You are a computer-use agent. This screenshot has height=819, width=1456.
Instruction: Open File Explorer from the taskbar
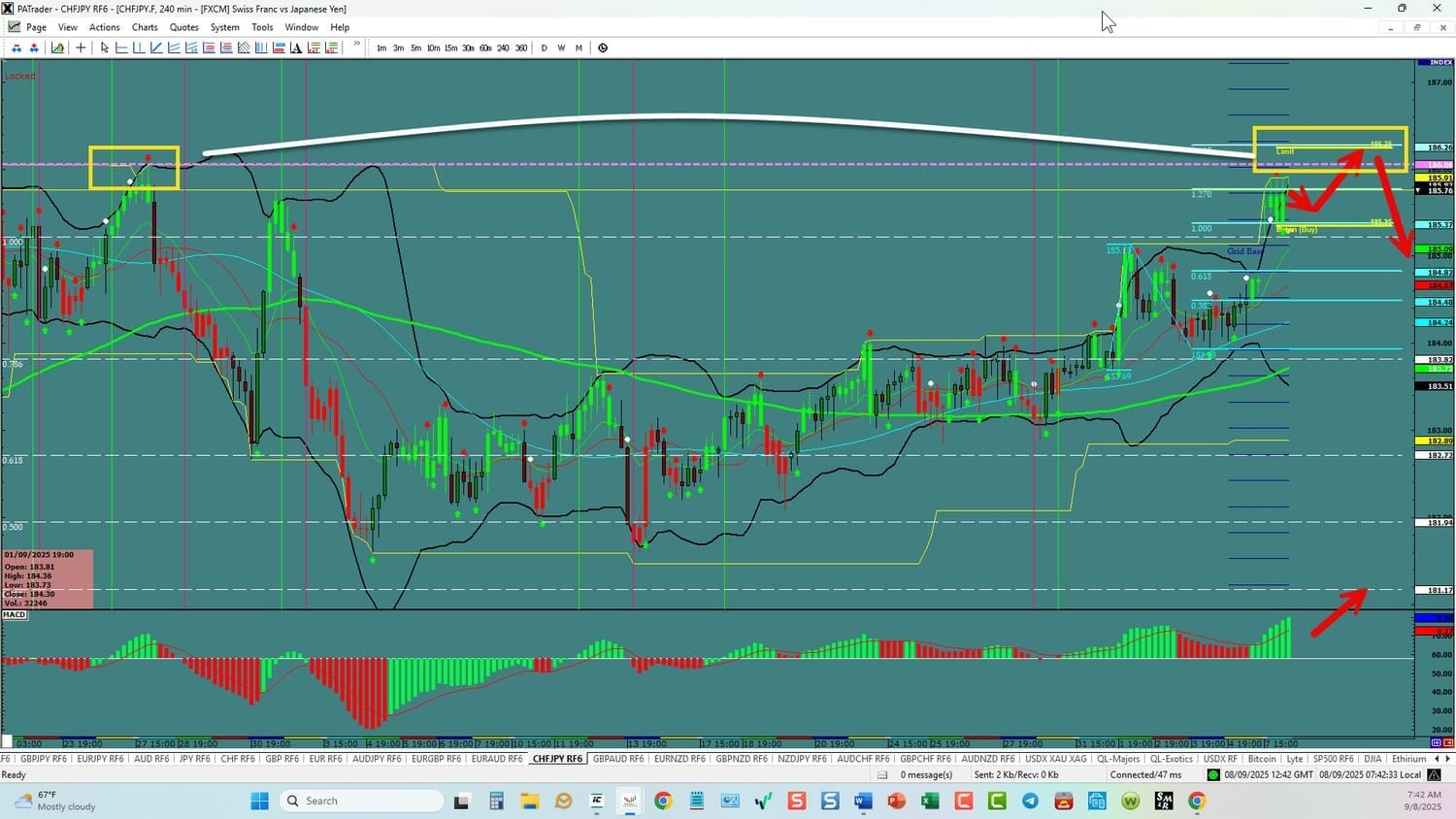529,801
